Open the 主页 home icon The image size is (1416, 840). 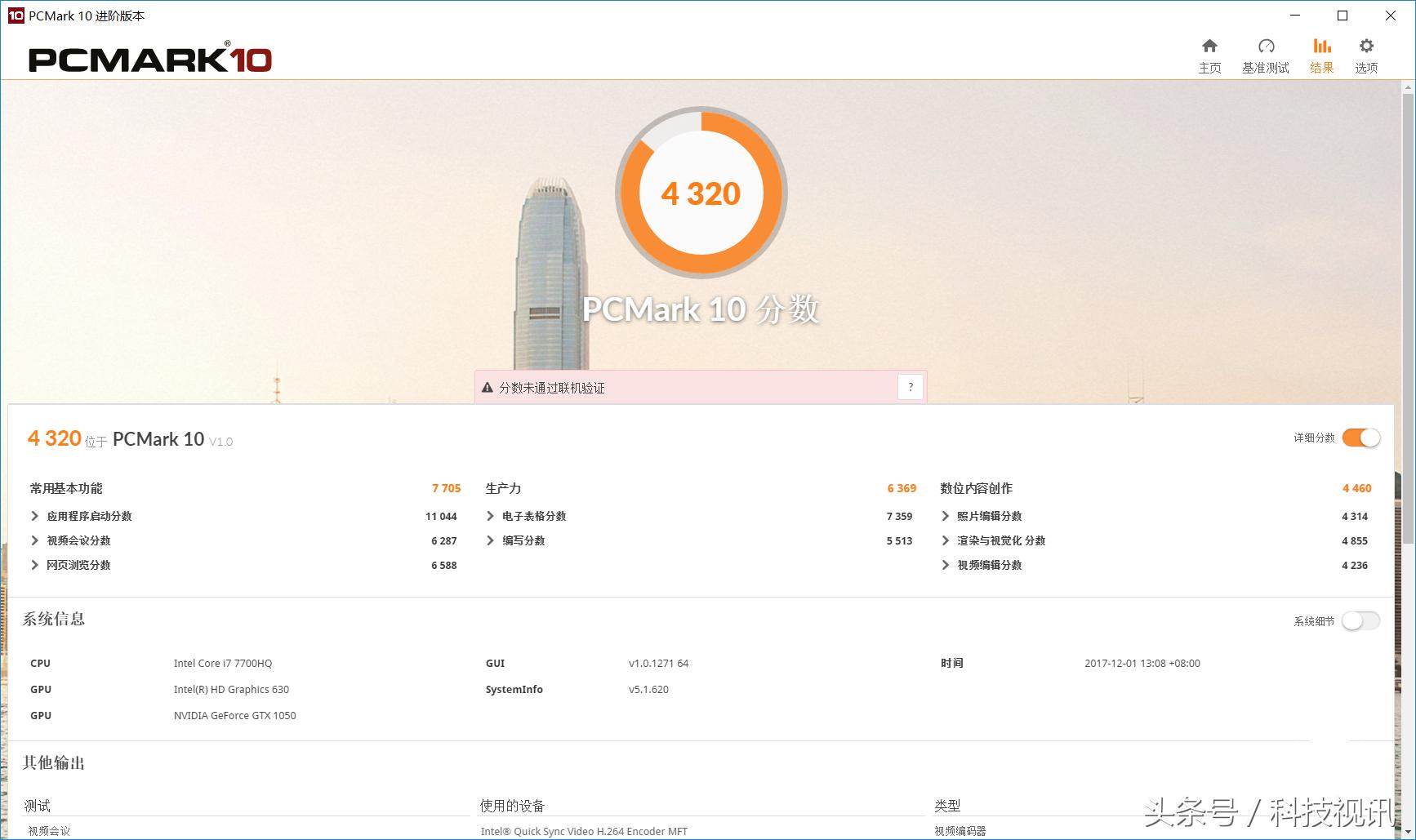(x=1209, y=53)
